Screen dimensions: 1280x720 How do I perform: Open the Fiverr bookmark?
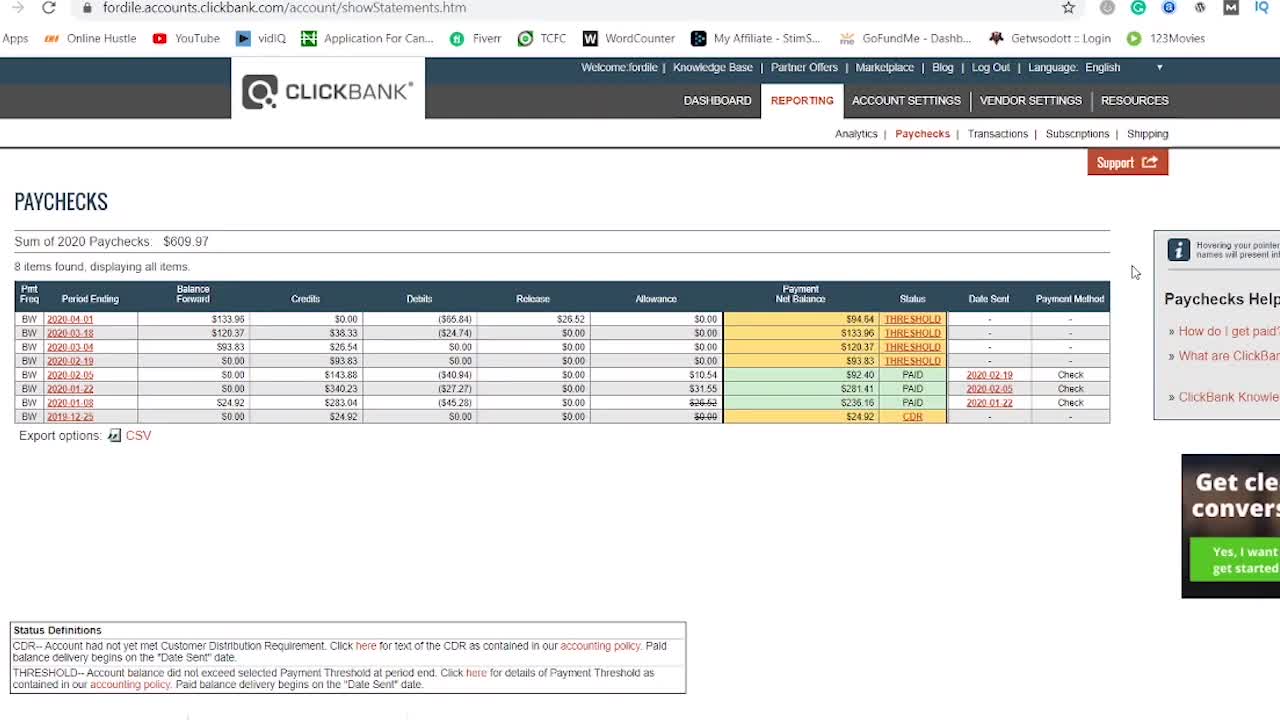476,39
